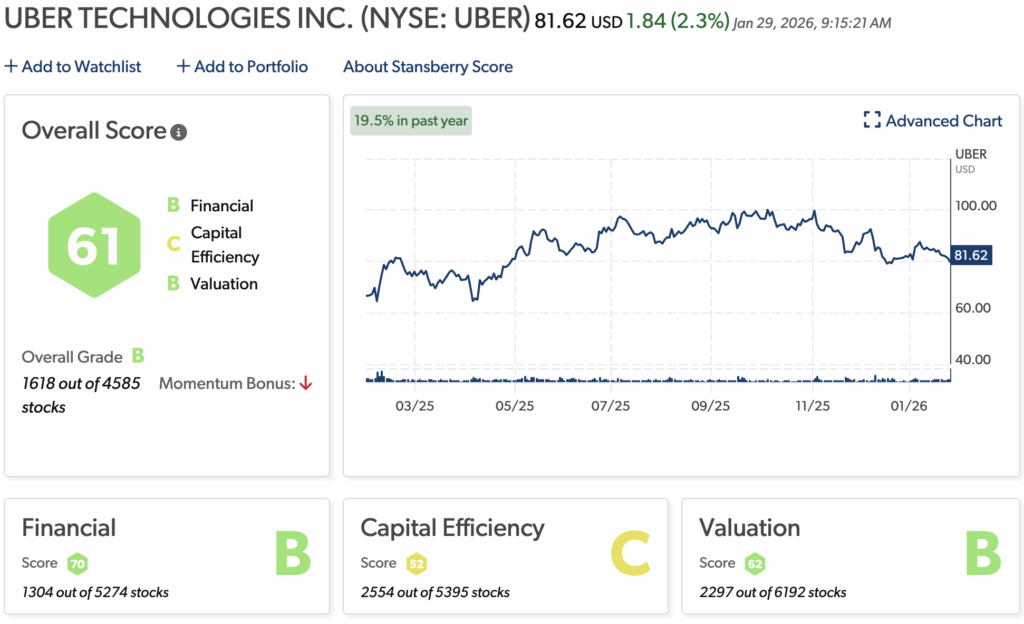The height and width of the screenshot is (624, 1024).
Task: Select the hexagonal Overall Score badge showing 61
Action: click(94, 243)
